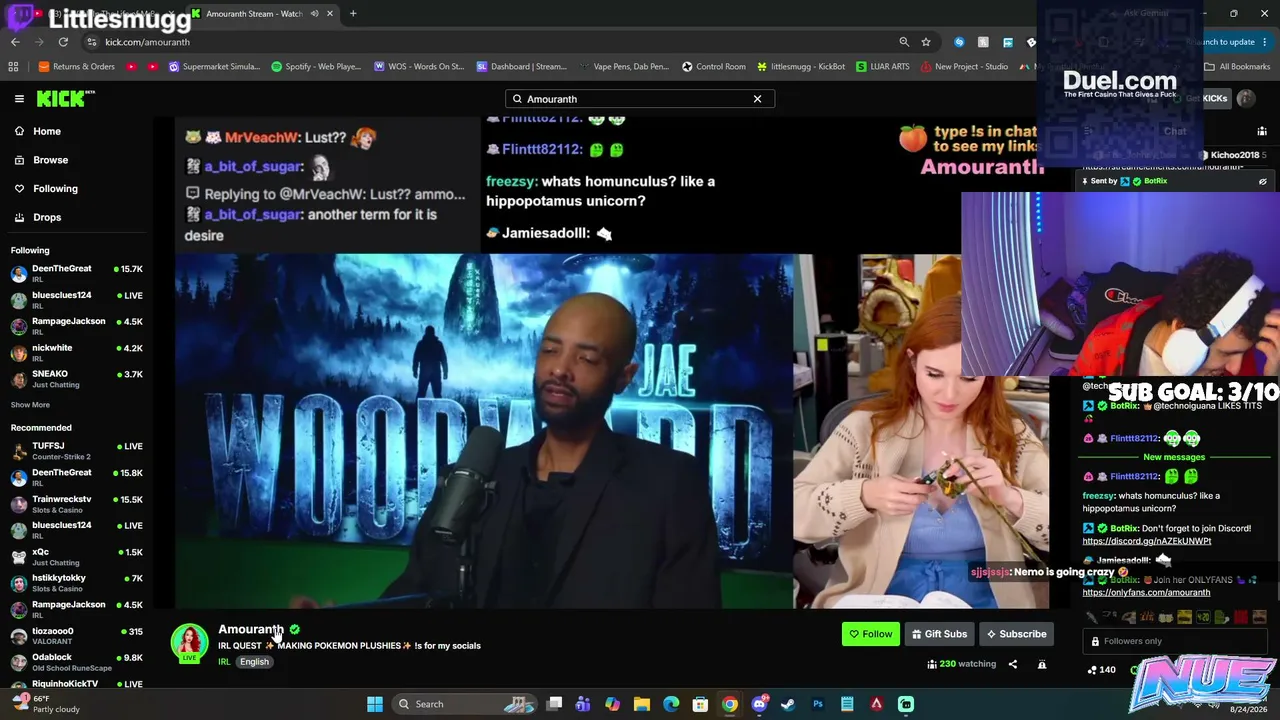Open littlesmugg KickBot bookmark
The image size is (1280, 720).
pos(801,67)
